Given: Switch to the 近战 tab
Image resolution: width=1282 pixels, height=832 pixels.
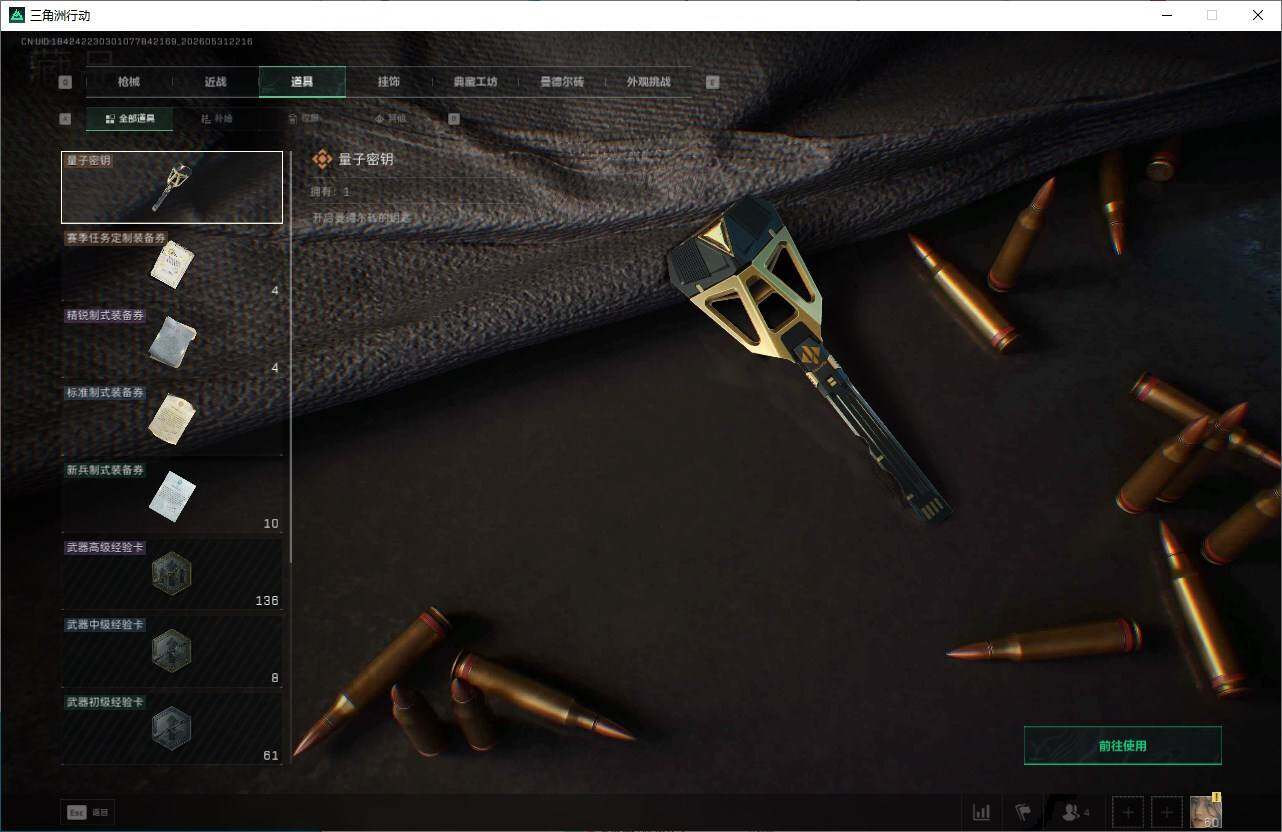Looking at the screenshot, I should (215, 82).
